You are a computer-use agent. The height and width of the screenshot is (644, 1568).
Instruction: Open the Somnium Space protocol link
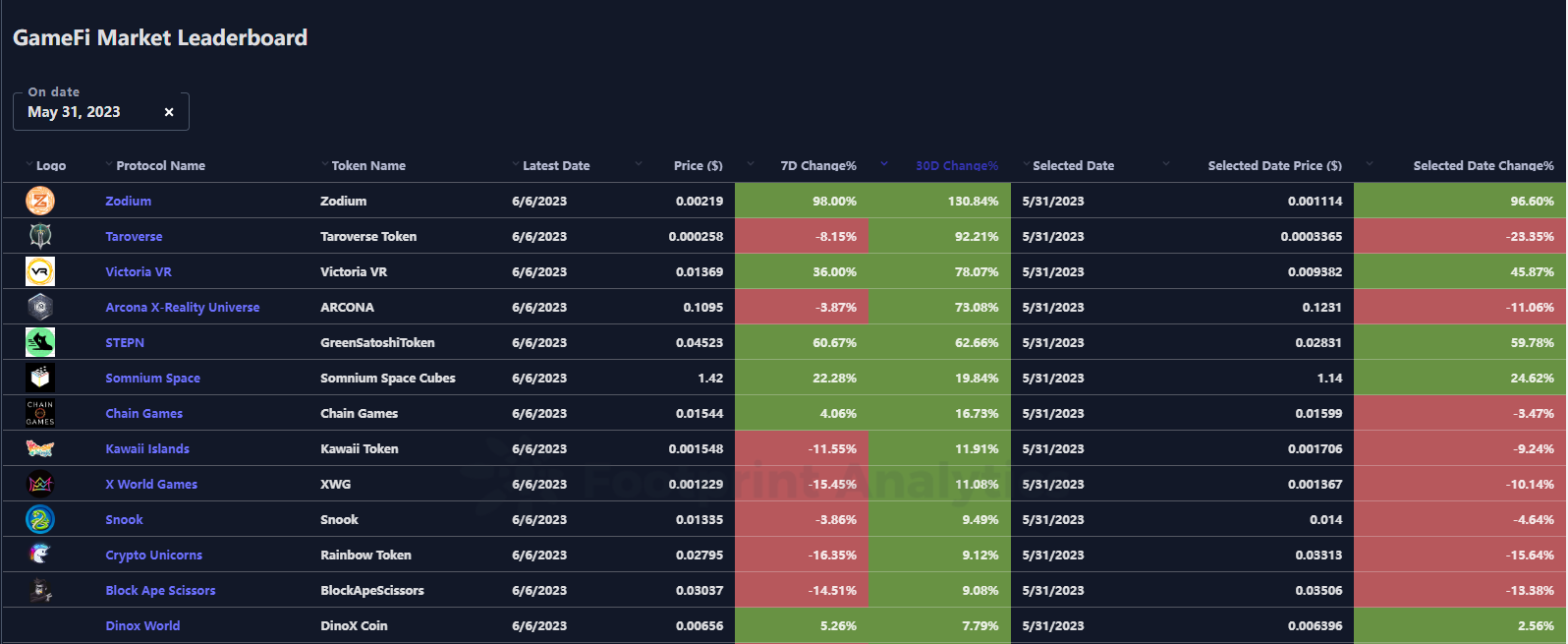[152, 379]
